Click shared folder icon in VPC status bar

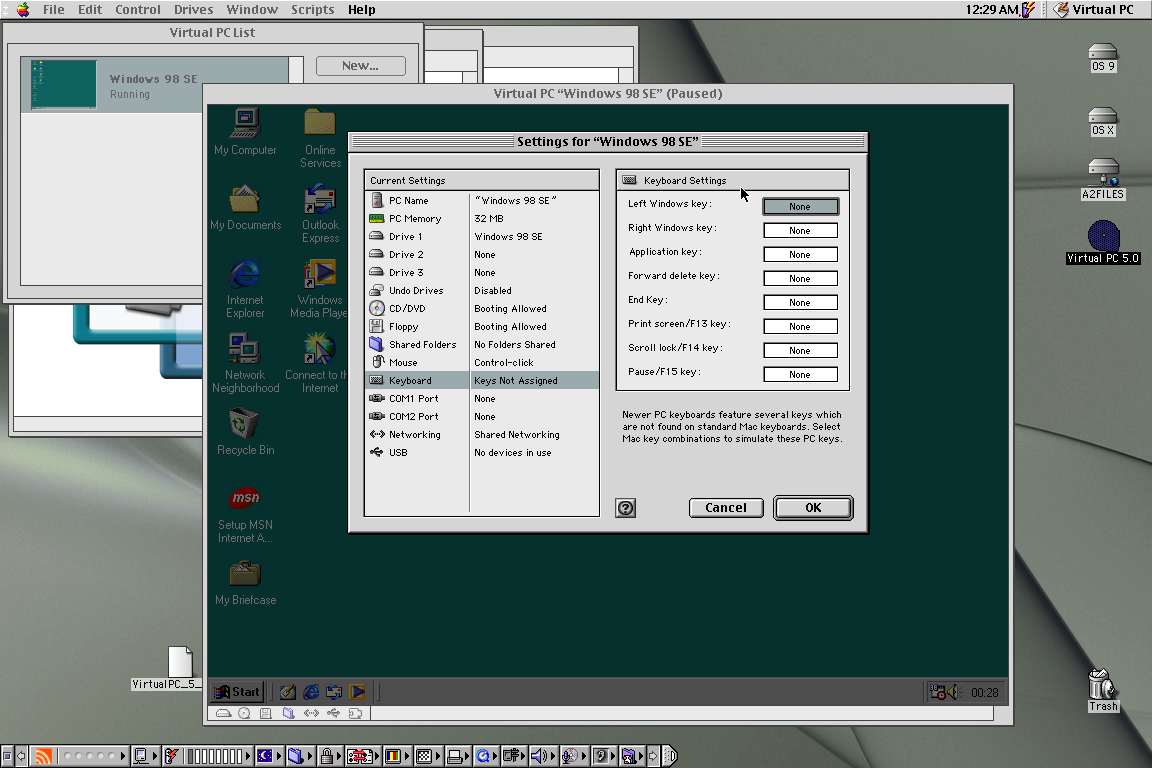point(289,713)
